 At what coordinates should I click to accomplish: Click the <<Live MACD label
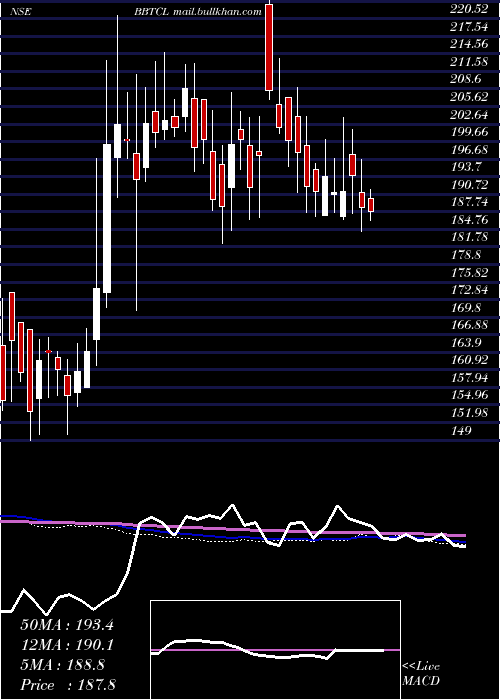tap(421, 674)
